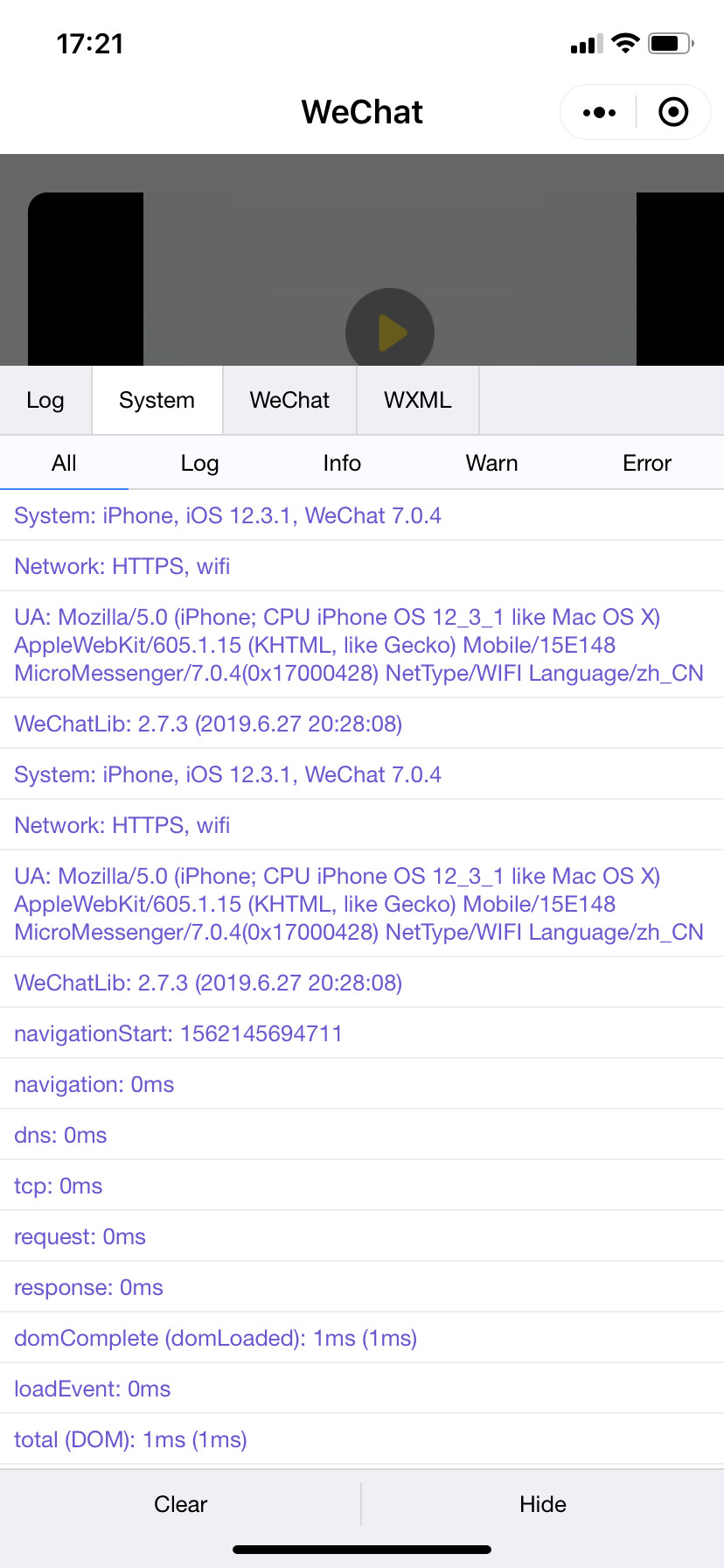Tap the mini program close circle icon
This screenshot has height=1568, width=724.
tap(673, 112)
